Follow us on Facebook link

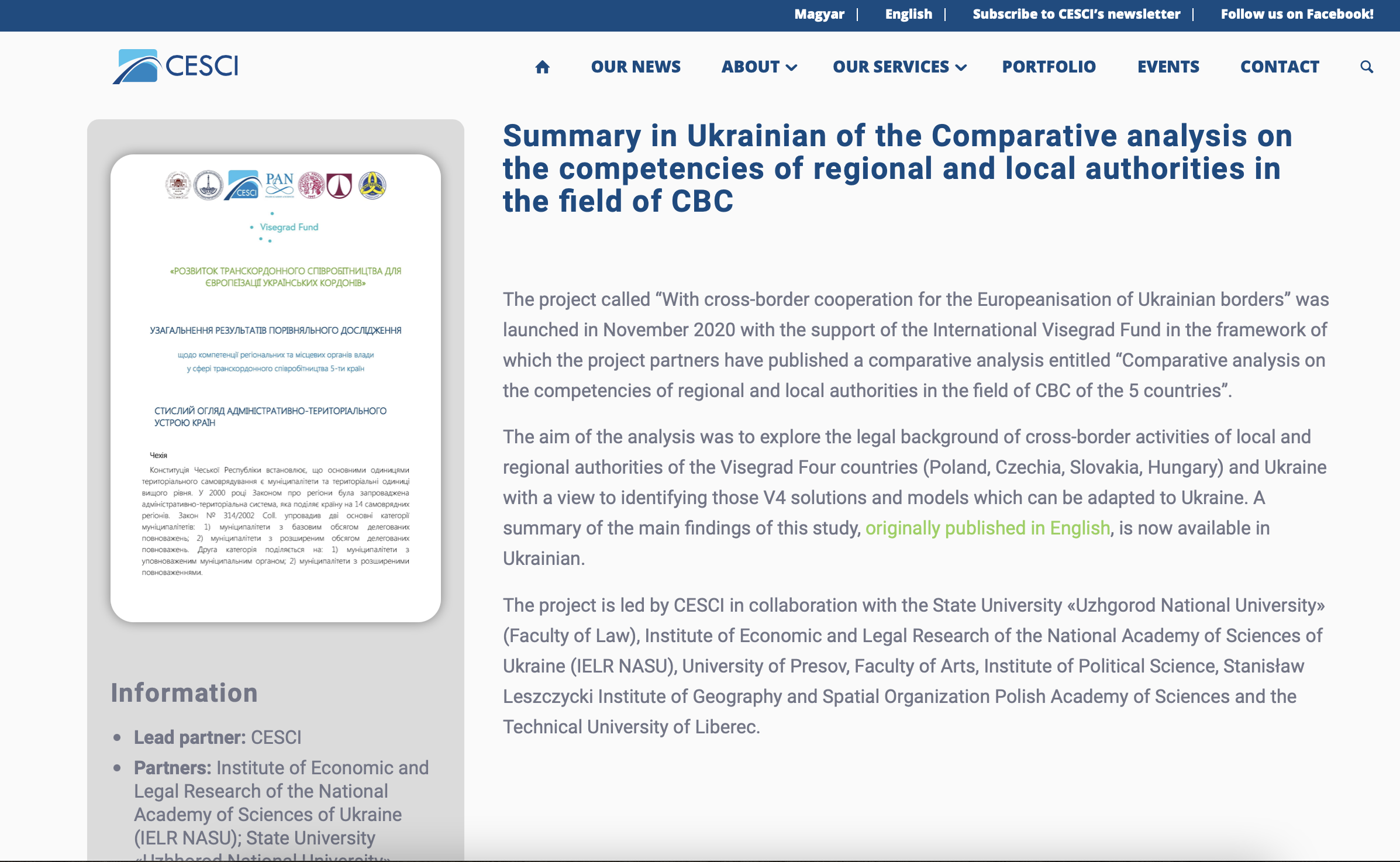[1296, 14]
